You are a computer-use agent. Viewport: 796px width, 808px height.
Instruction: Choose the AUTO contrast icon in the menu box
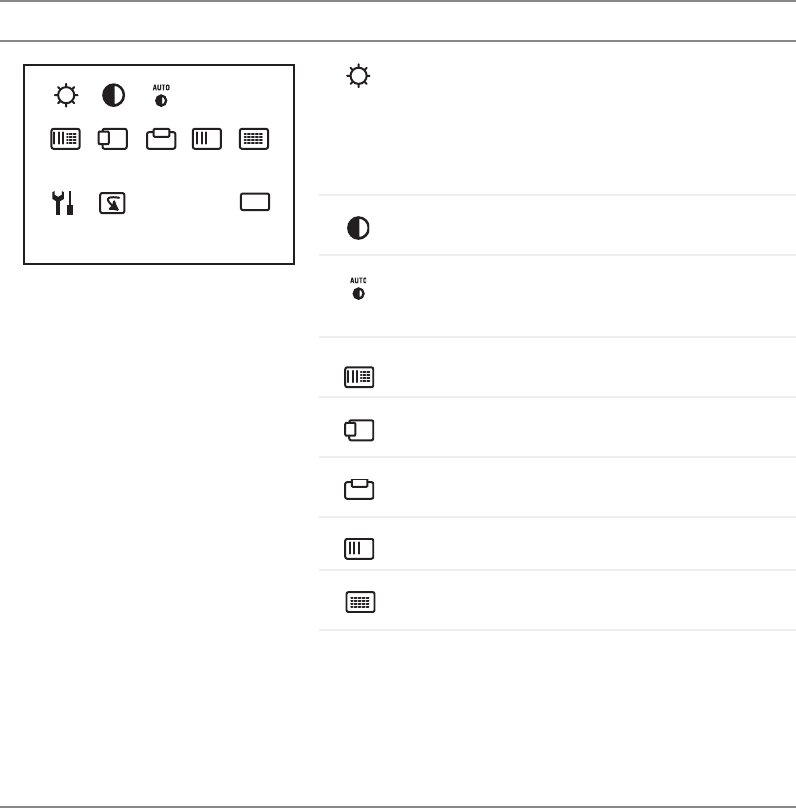pyautogui.click(x=161, y=96)
